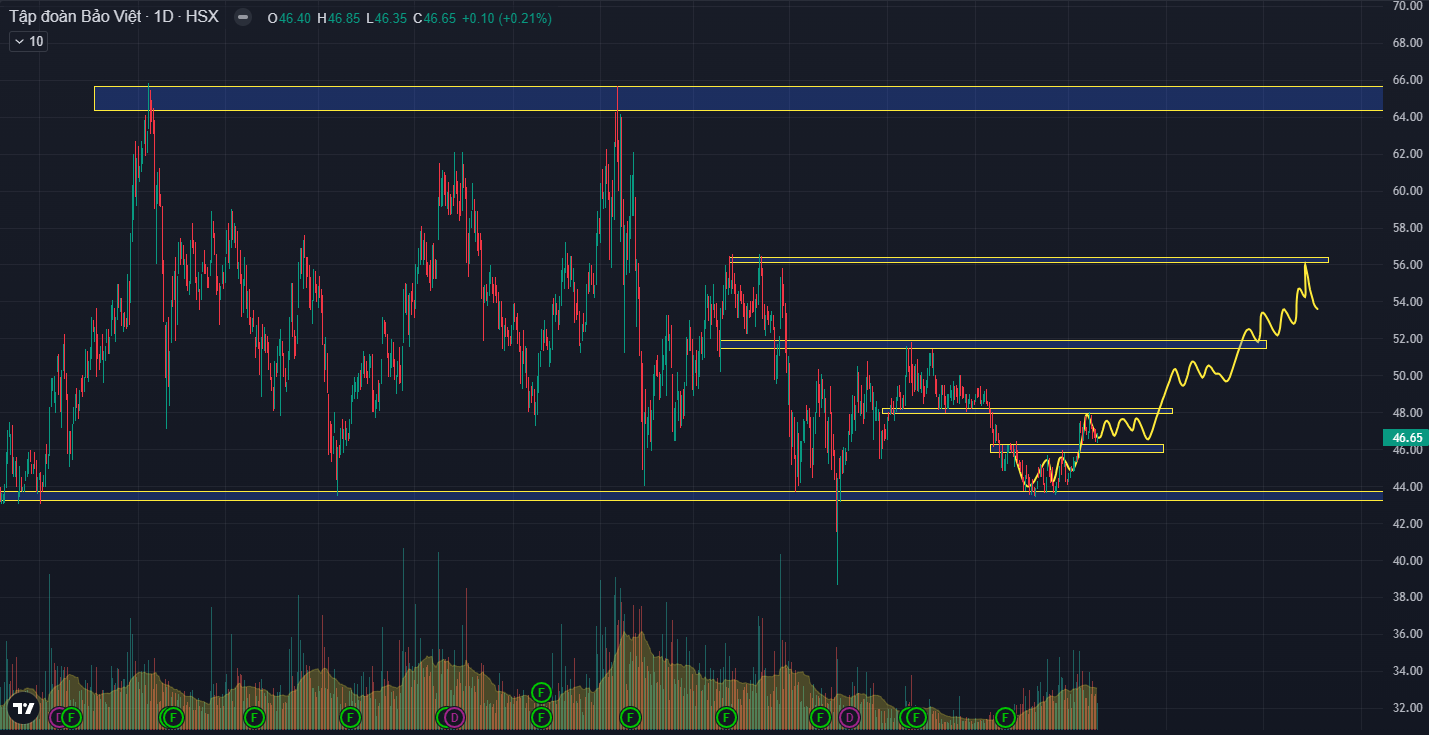Click the 32.00 price axis label
Screen dimensions: 1429x735
point(1407,708)
